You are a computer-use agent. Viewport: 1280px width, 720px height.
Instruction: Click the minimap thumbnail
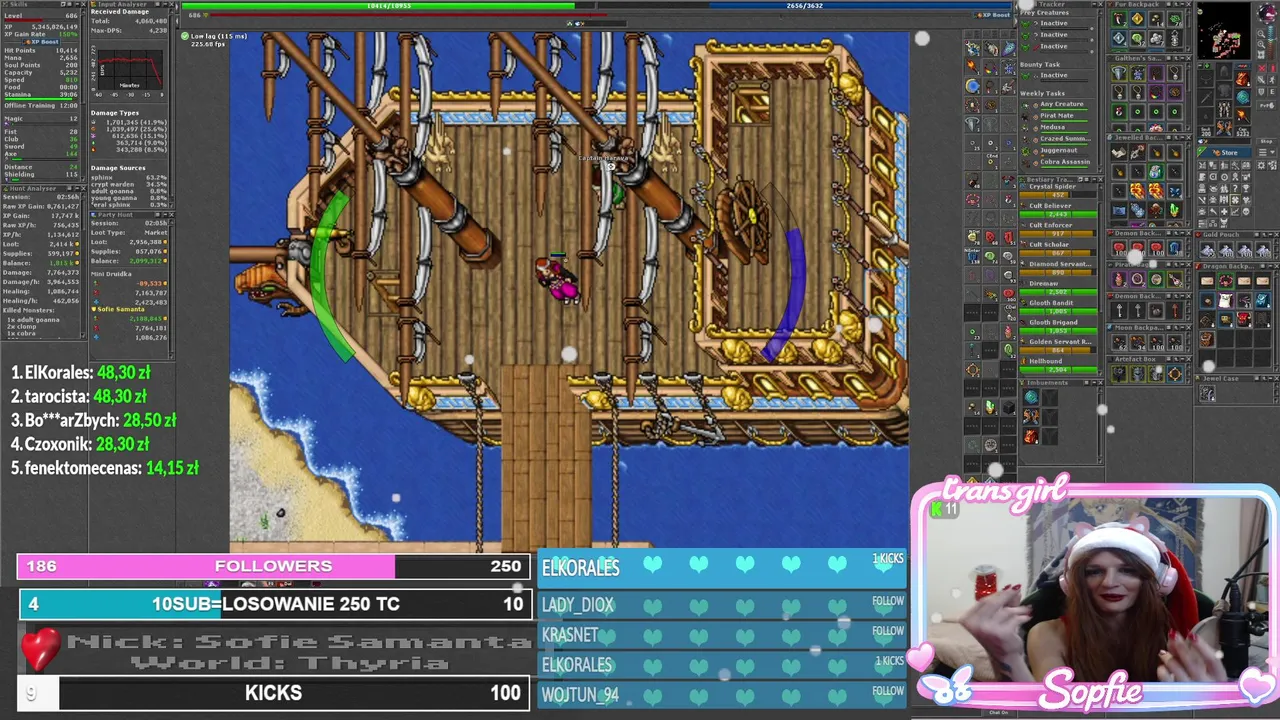[x=1224, y=31]
